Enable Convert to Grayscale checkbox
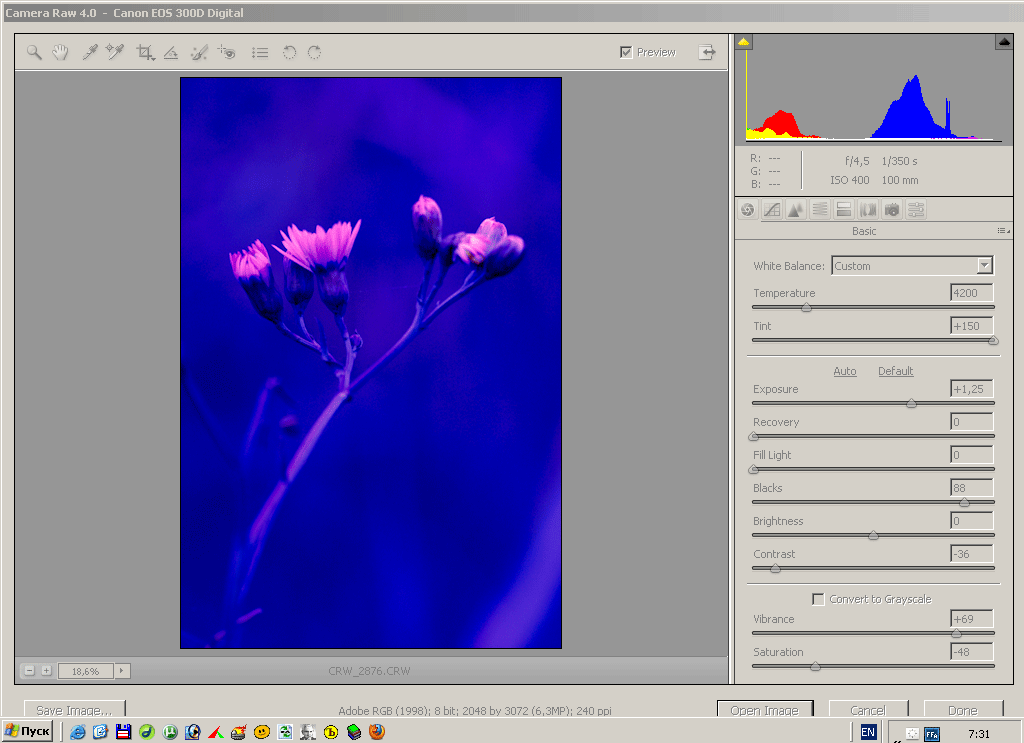The image size is (1024, 743). coord(819,599)
